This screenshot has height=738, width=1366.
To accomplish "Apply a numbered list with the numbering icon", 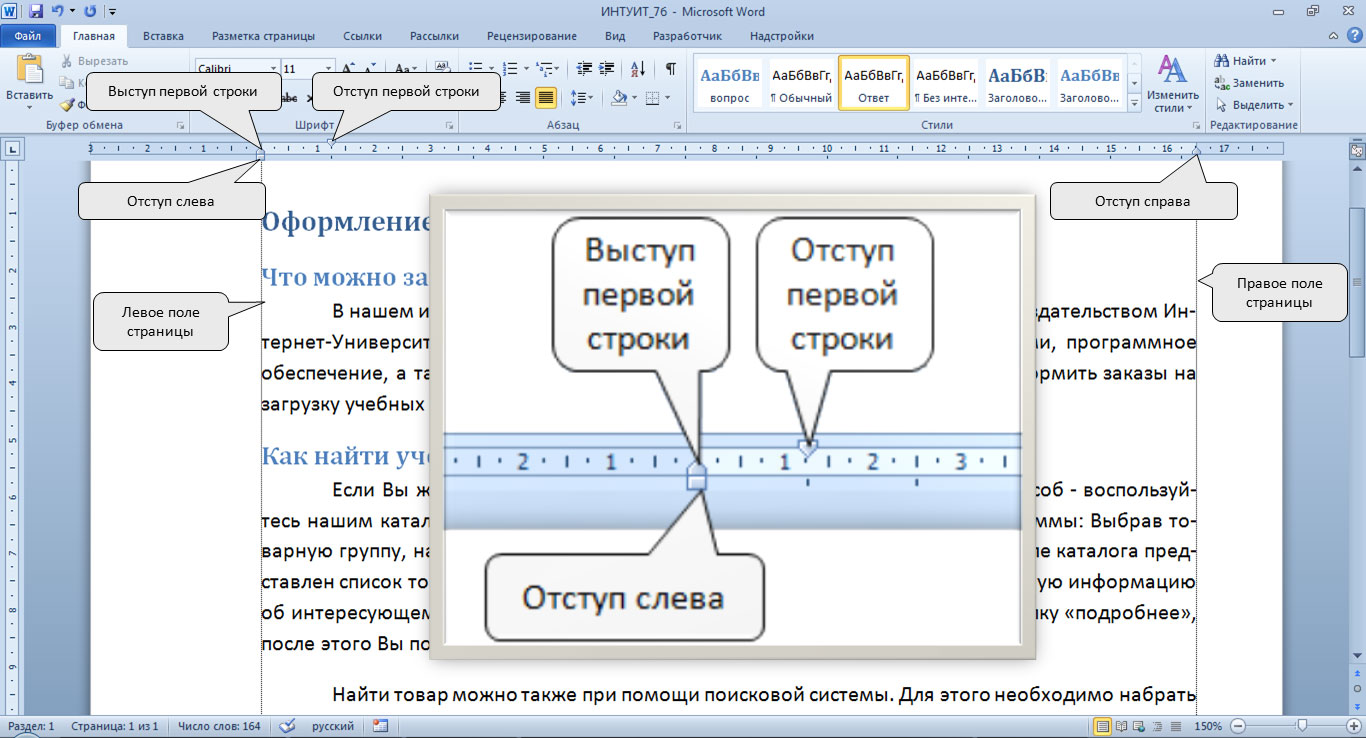I will tap(509, 68).
